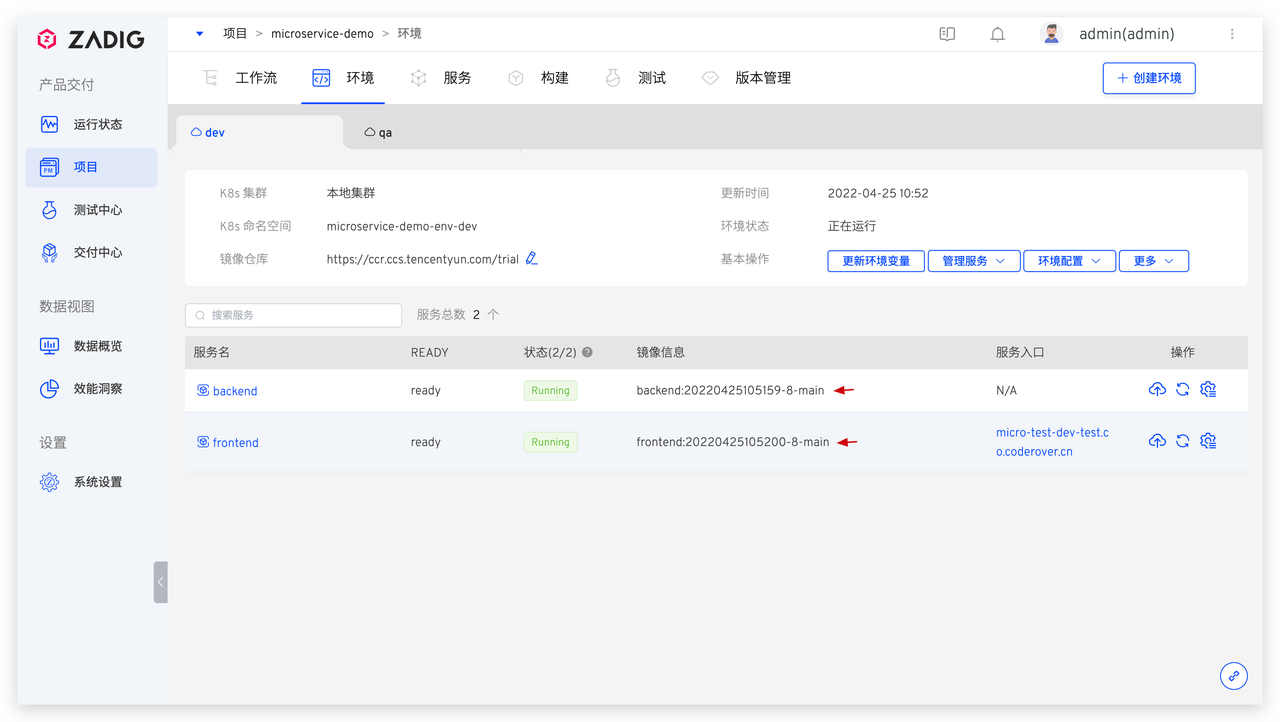Click the 服务入口 column header
This screenshot has height=722, width=1280.
(1020, 352)
